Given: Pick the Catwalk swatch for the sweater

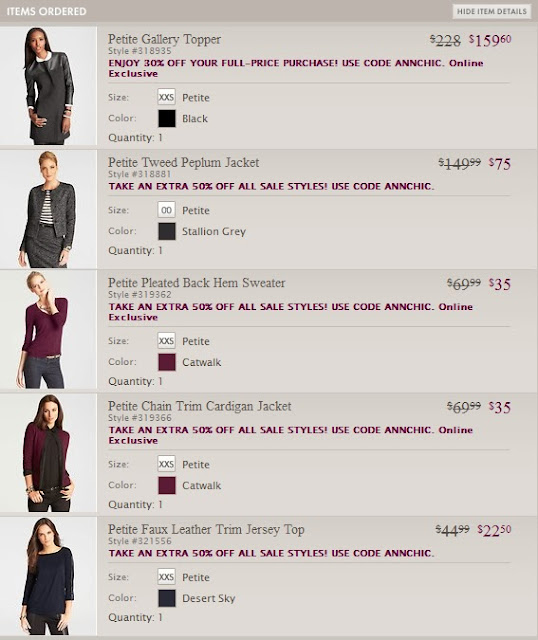Looking at the screenshot, I should pos(167,362).
